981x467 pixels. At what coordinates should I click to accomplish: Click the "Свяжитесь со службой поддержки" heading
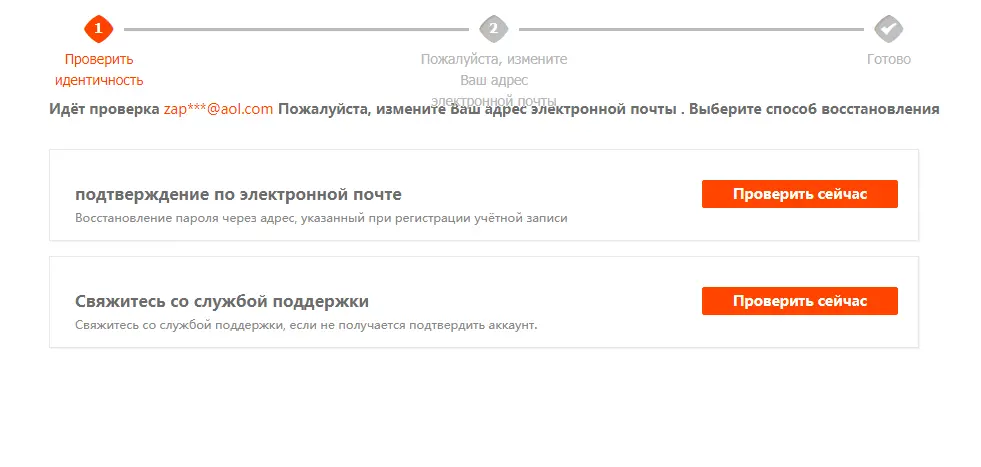[221, 302]
